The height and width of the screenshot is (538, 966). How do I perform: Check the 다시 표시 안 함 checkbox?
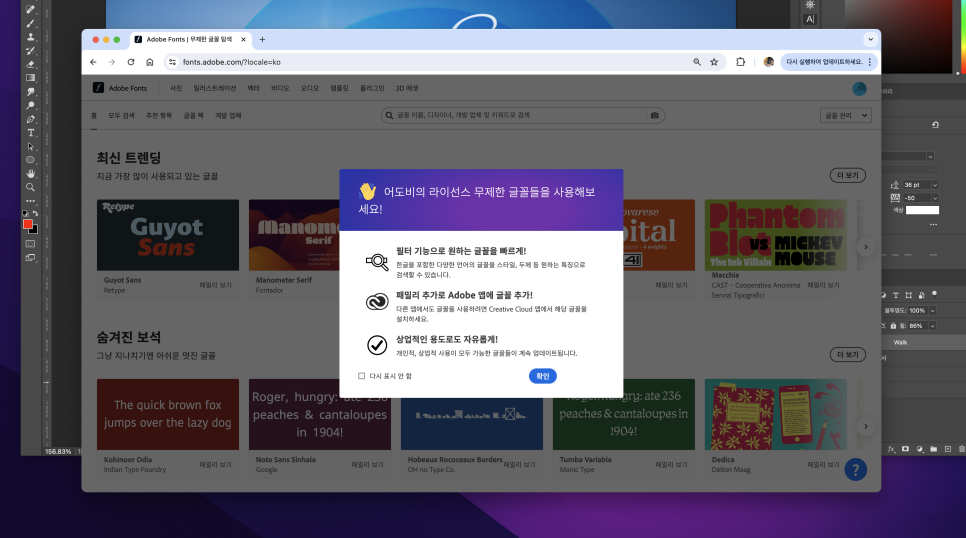pos(362,376)
